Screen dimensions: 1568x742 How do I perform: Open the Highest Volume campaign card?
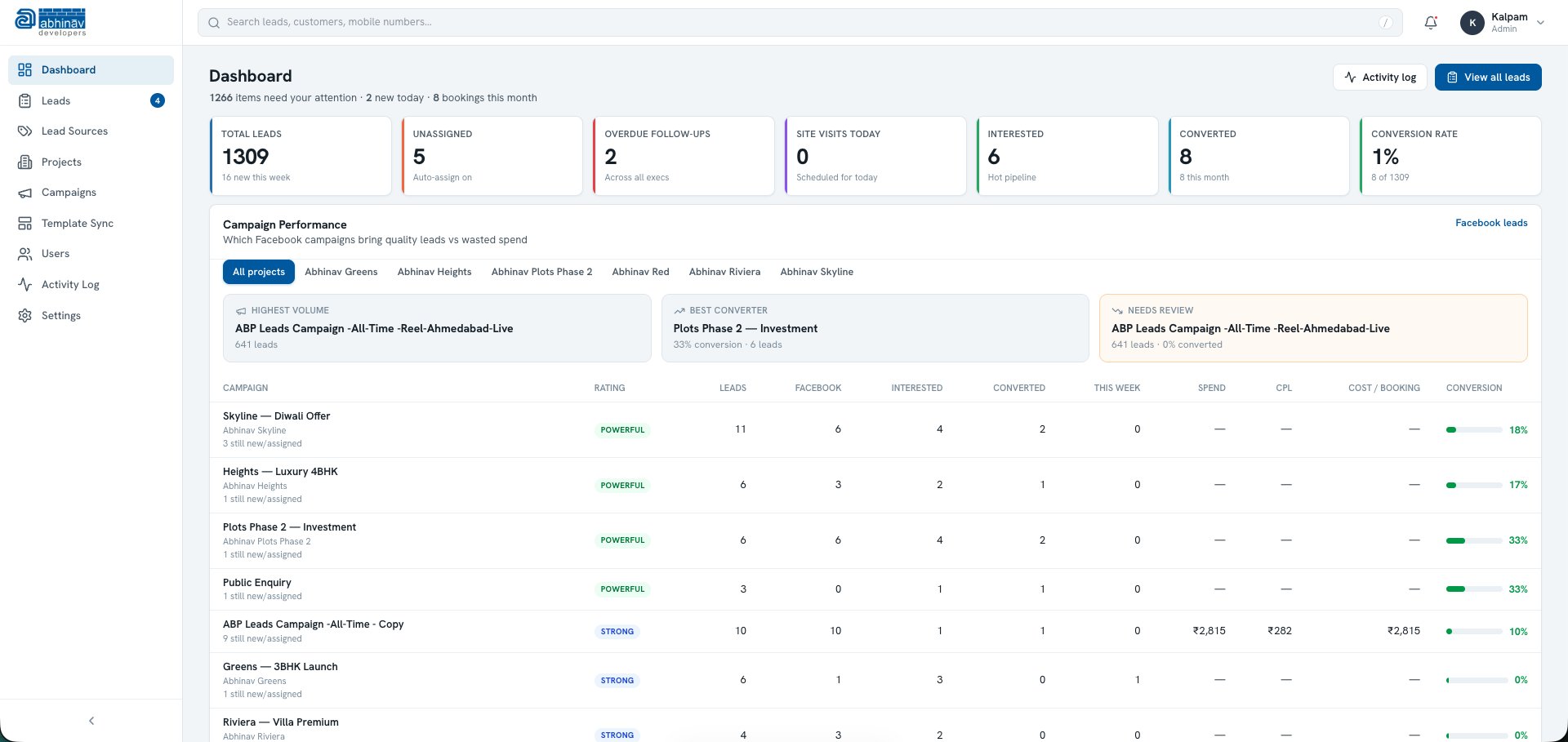437,328
